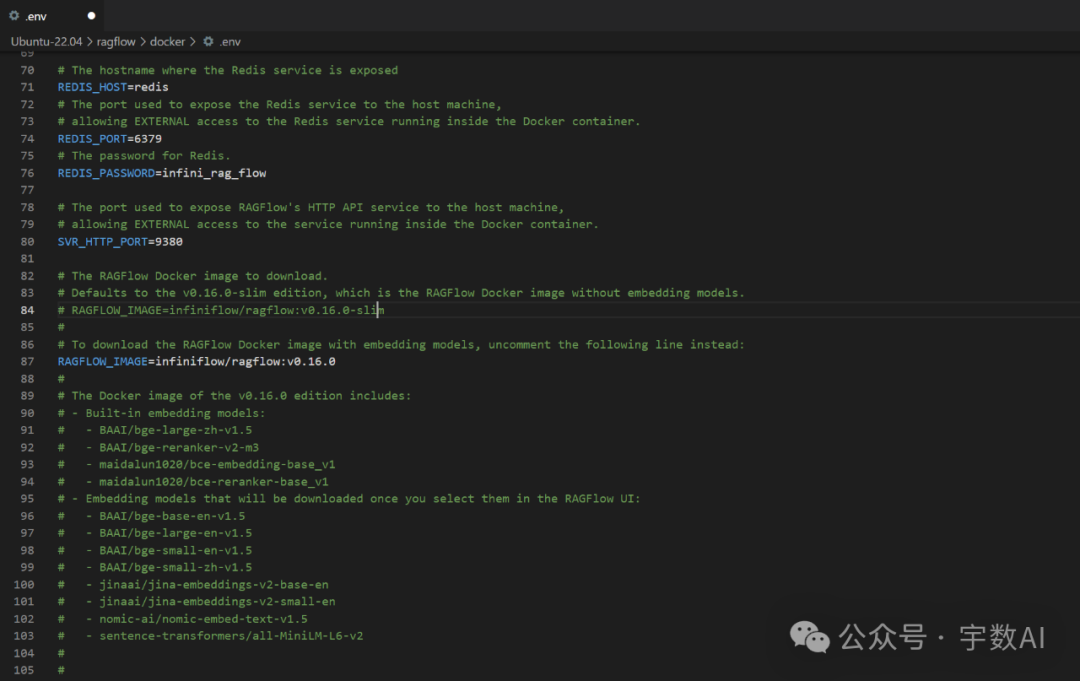Click RAGFLOW_IMAGE variable on line 87

click(x=103, y=362)
